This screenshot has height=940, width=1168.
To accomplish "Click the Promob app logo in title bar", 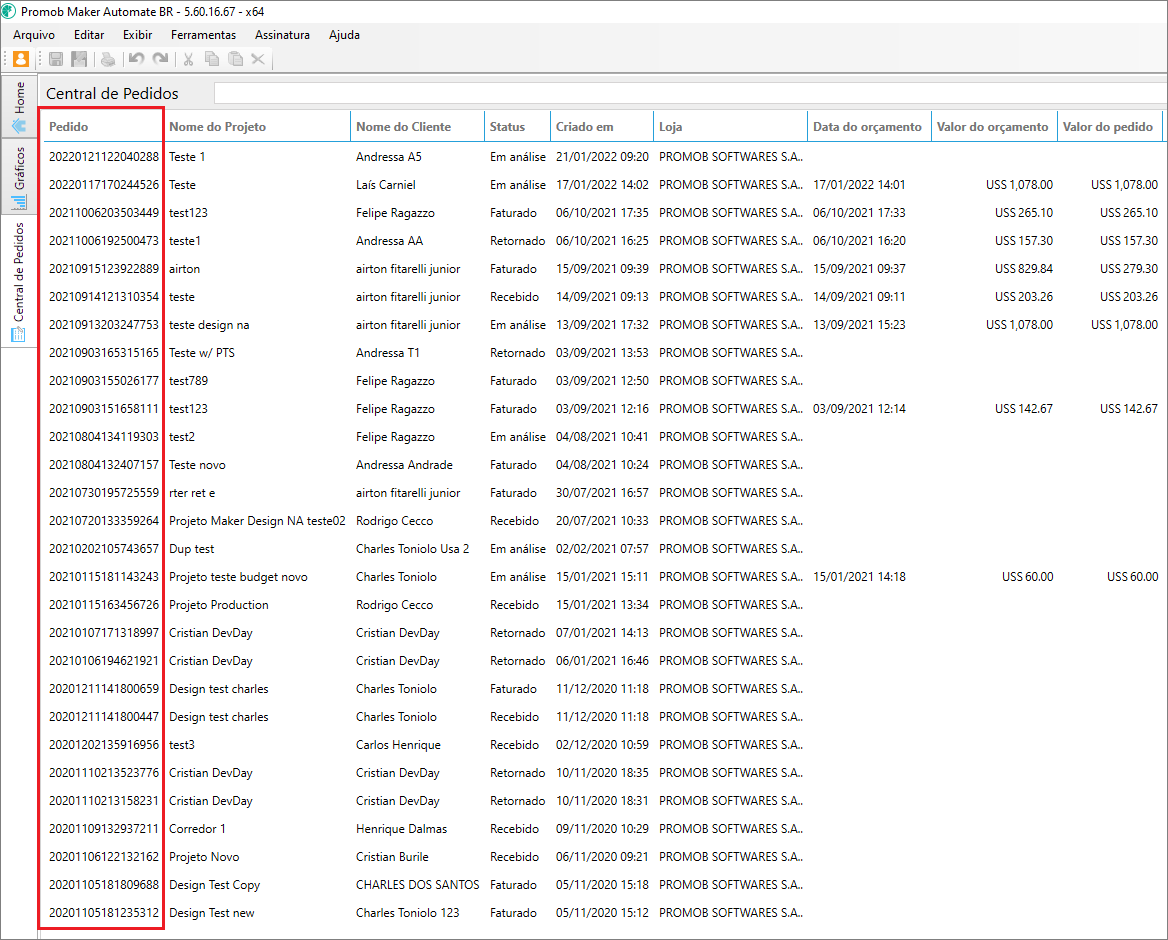I will 9,11.
